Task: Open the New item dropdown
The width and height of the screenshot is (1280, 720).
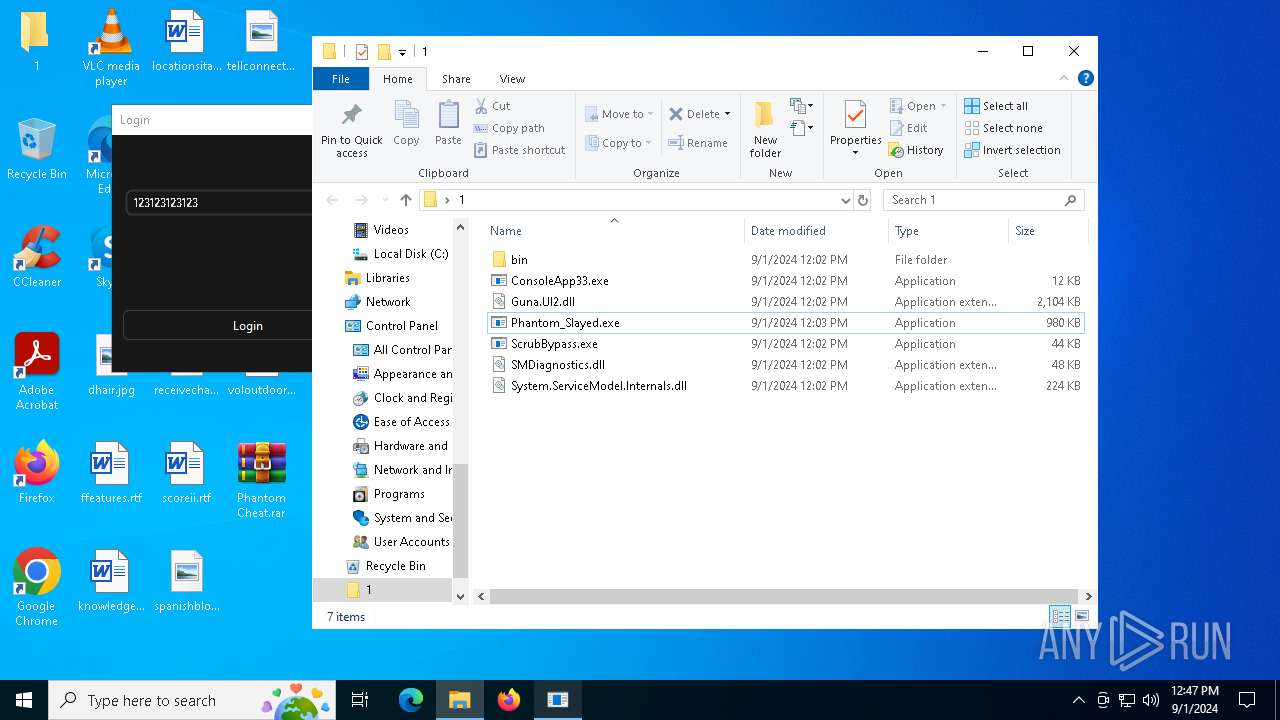Action: click(x=802, y=106)
